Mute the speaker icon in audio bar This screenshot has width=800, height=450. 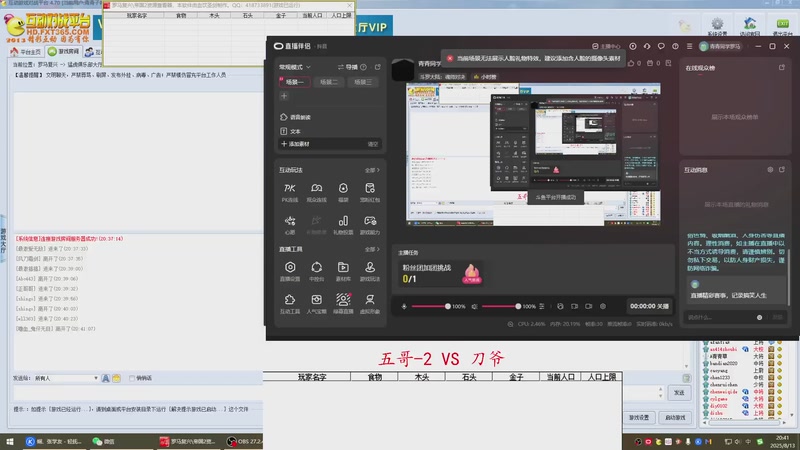[474, 306]
